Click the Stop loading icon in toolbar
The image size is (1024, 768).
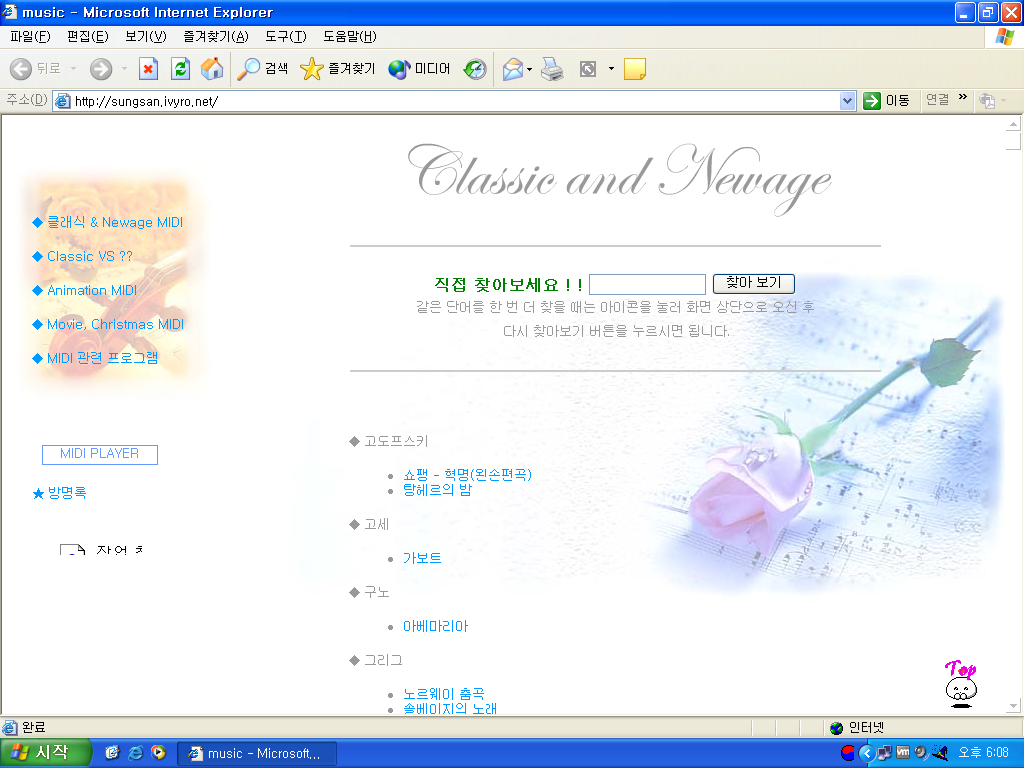point(148,69)
